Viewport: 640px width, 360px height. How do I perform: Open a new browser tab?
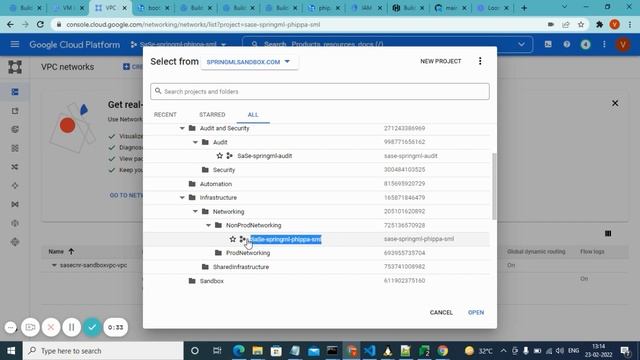coord(524,8)
